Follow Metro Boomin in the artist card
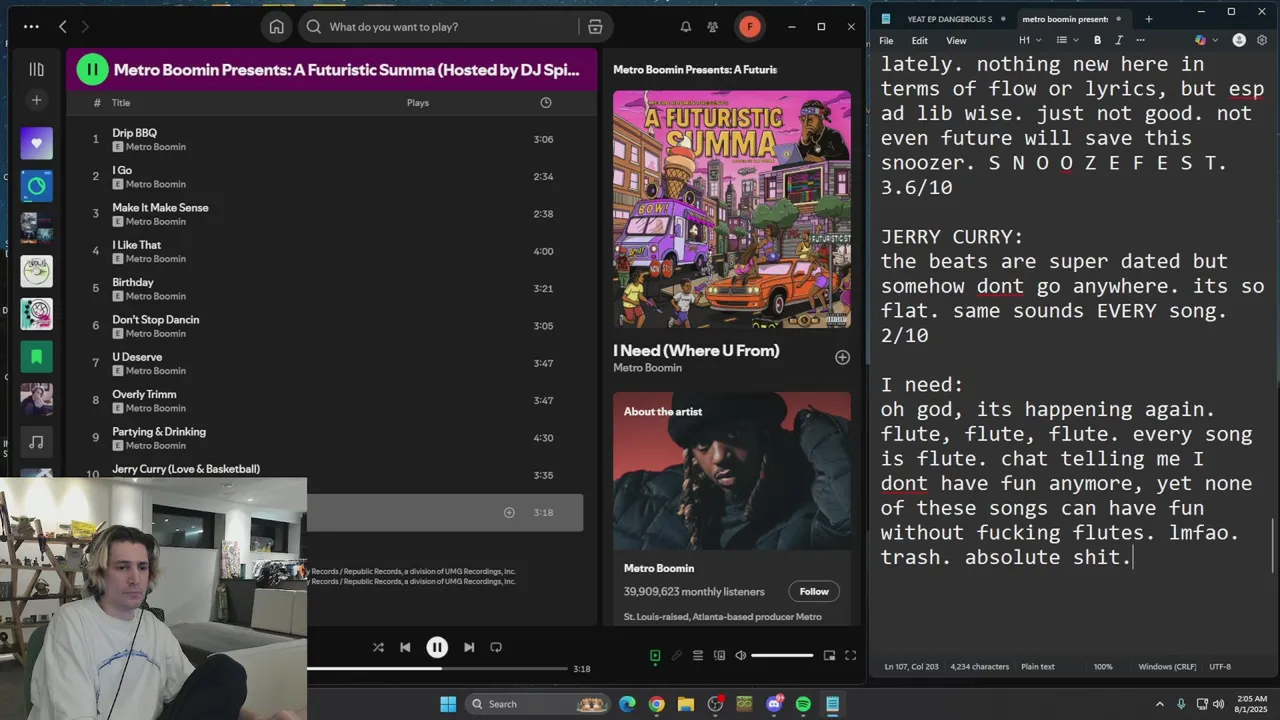This screenshot has height=720, width=1280. tap(814, 592)
